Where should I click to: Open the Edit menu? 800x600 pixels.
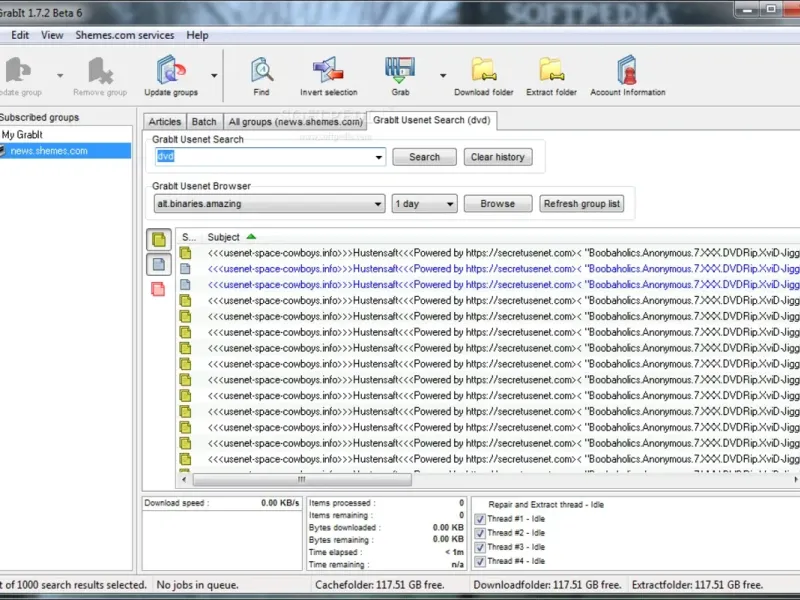click(x=20, y=35)
